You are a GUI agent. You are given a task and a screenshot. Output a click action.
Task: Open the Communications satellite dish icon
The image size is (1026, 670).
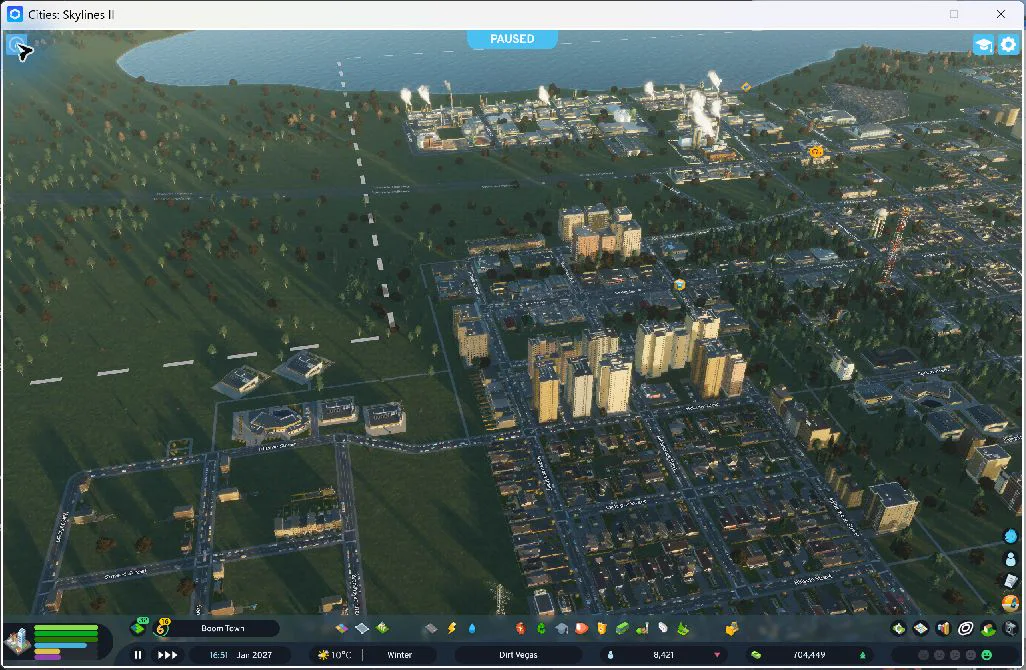pos(662,628)
